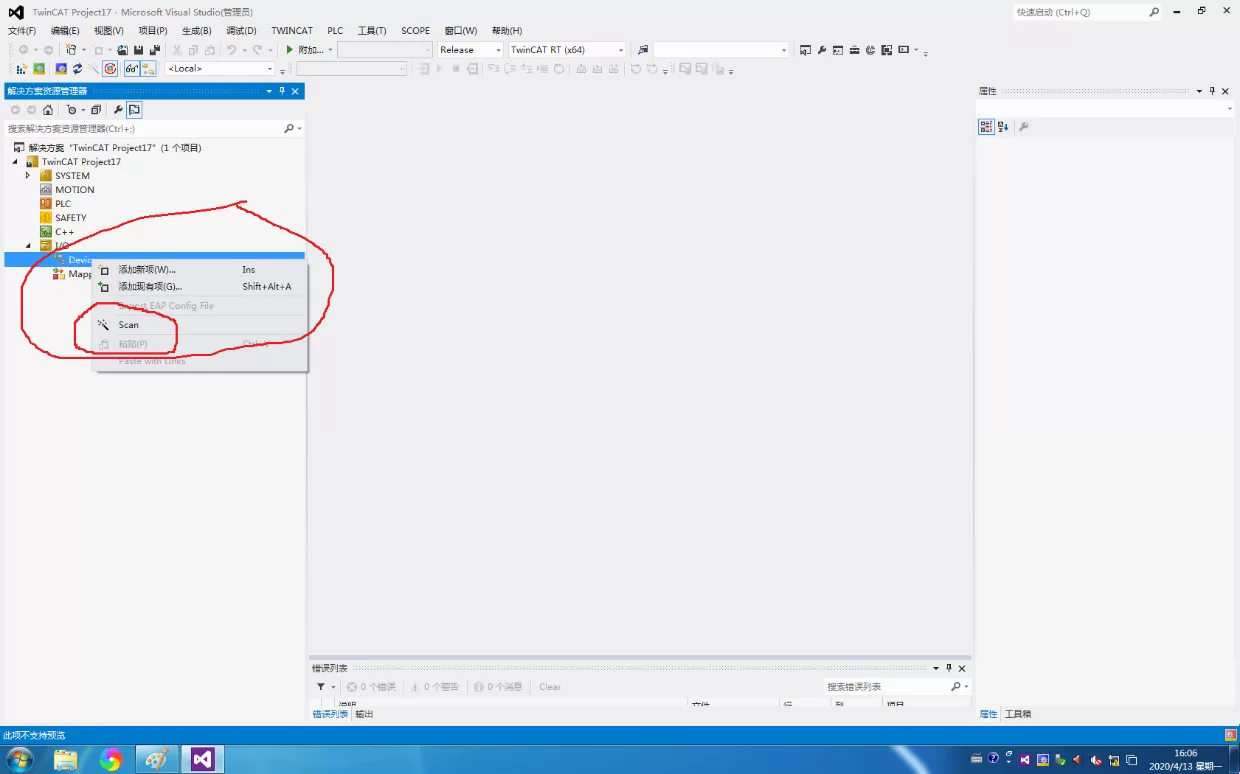1240x774 pixels.
Task: Select the PLC tree item
Action: [63, 204]
